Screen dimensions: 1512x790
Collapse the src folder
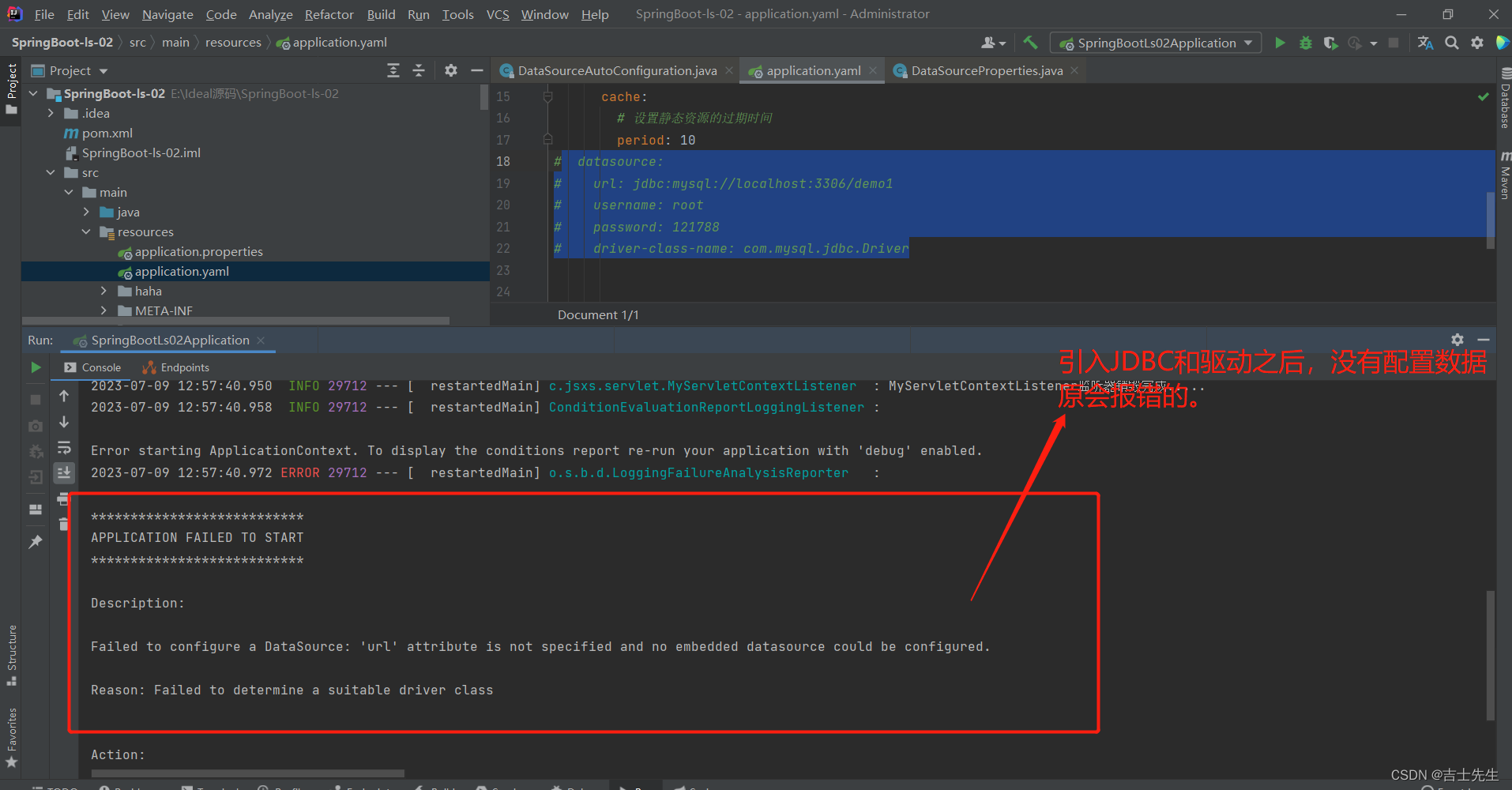coord(51,172)
